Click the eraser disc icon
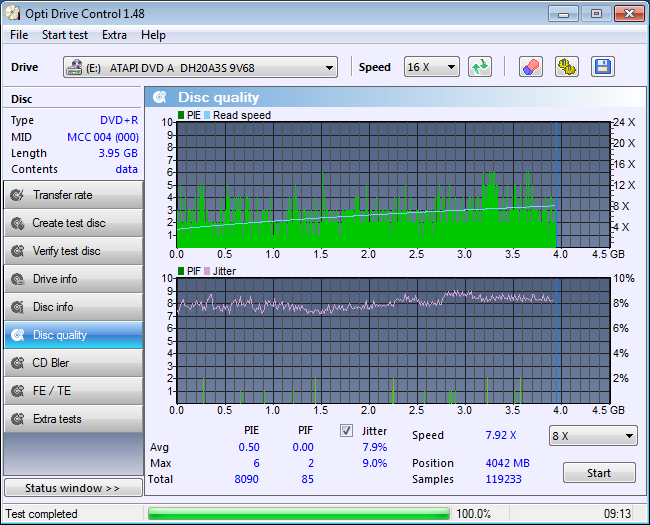650x525 pixels. (531, 67)
